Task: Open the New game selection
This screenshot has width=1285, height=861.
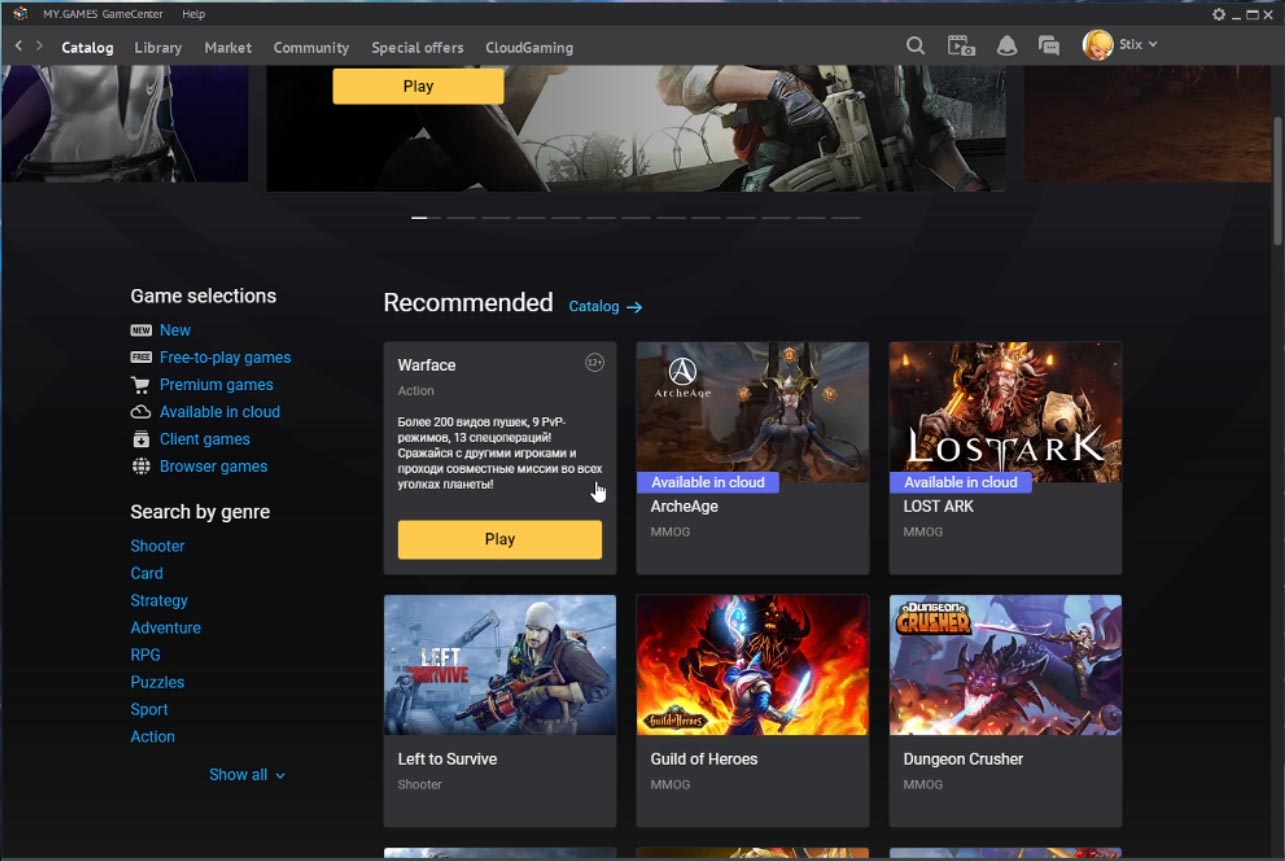Action: [x=175, y=330]
